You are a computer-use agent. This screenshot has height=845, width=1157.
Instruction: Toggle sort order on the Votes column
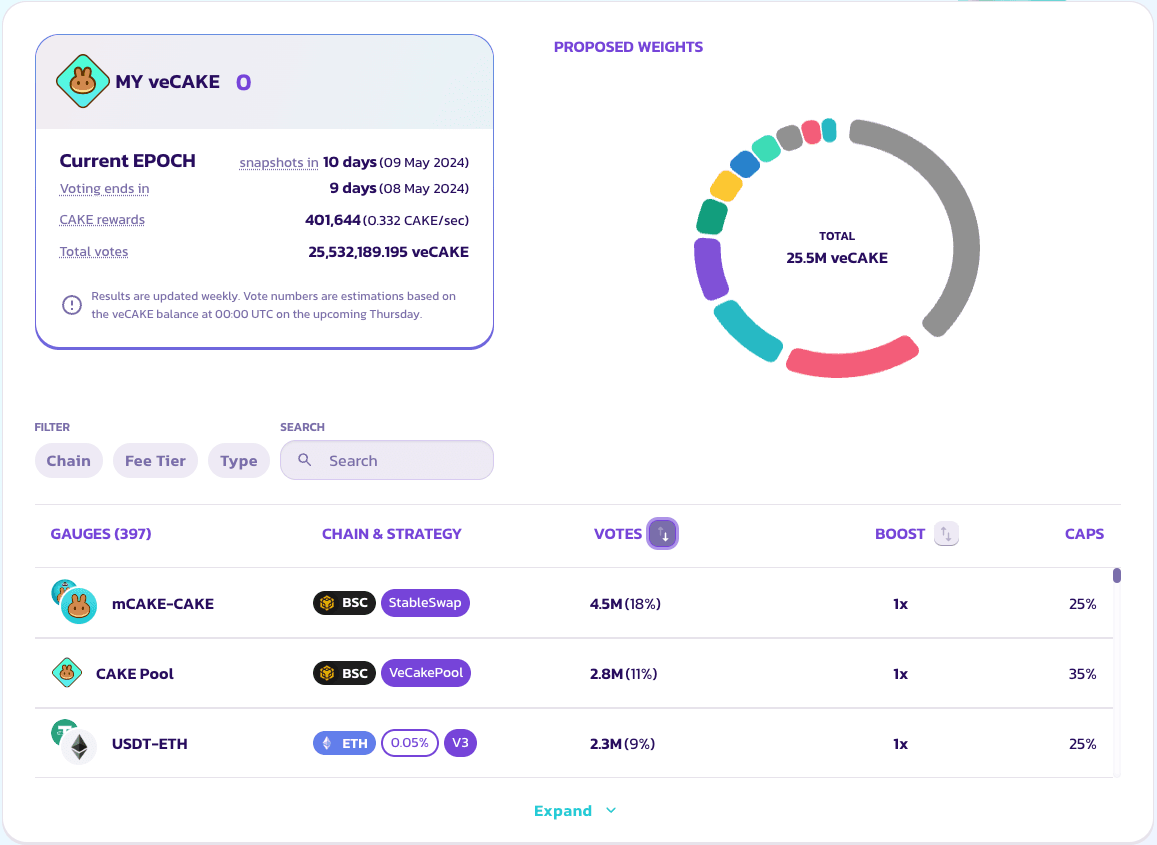coord(662,534)
